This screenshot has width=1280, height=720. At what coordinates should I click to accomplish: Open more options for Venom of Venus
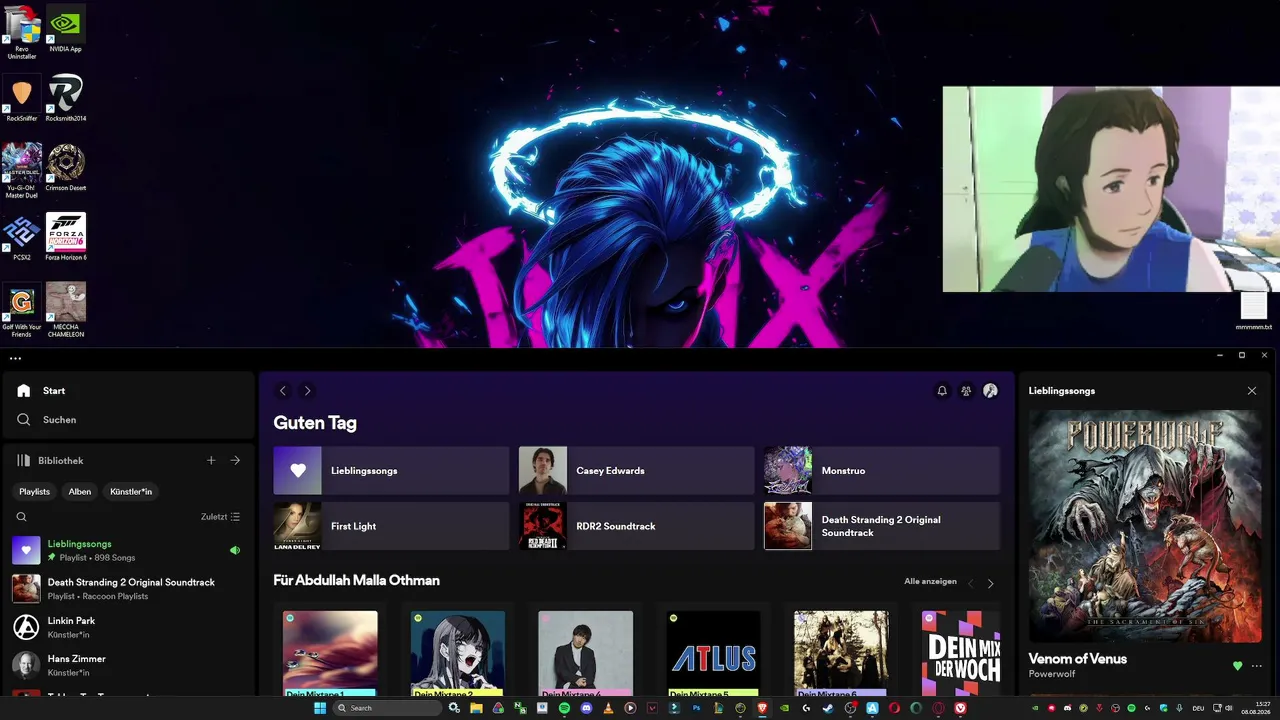click(x=1257, y=666)
